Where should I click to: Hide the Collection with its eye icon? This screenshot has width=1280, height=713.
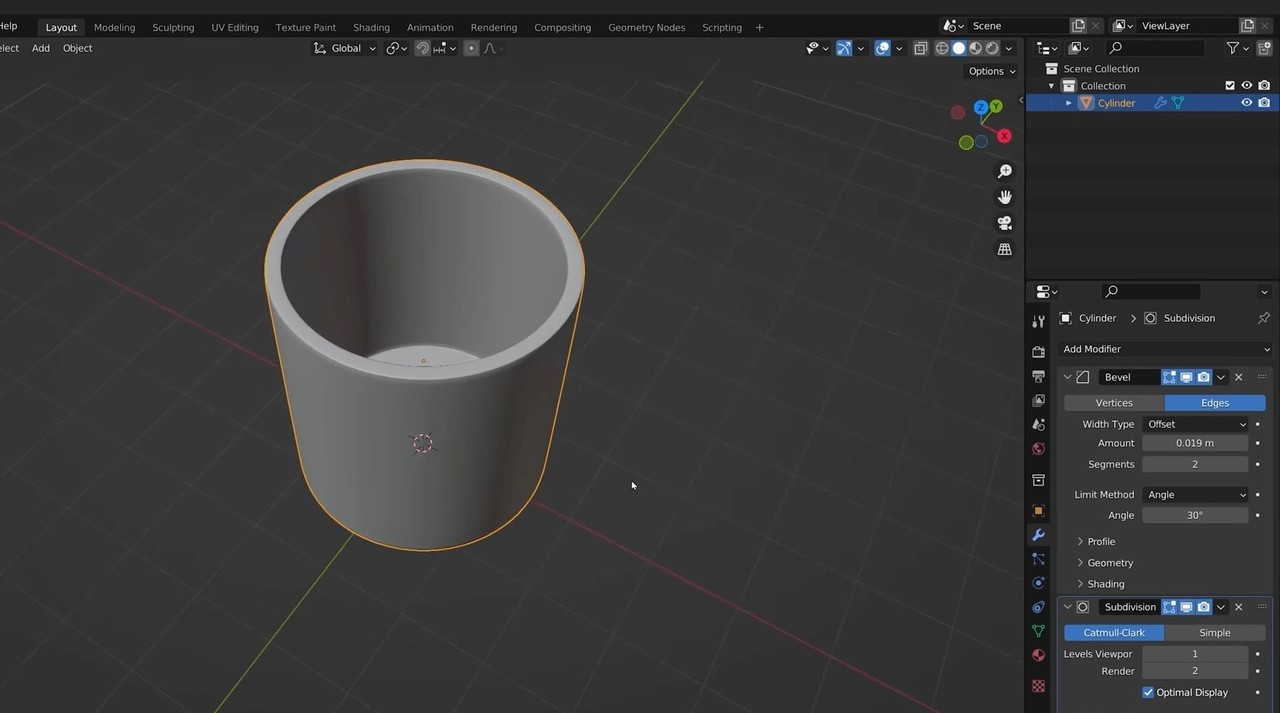coord(1247,86)
